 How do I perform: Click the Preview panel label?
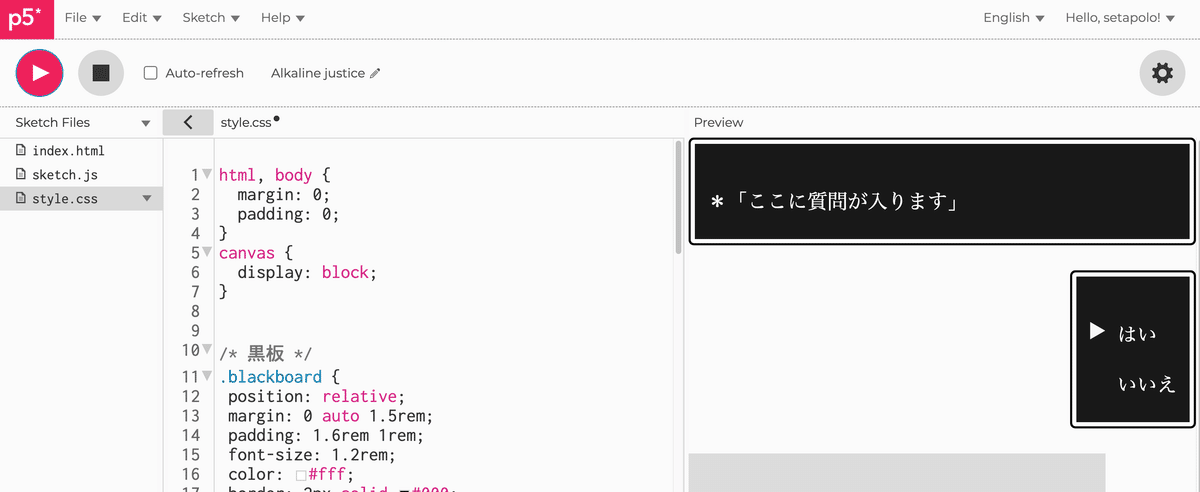pyautogui.click(x=718, y=122)
